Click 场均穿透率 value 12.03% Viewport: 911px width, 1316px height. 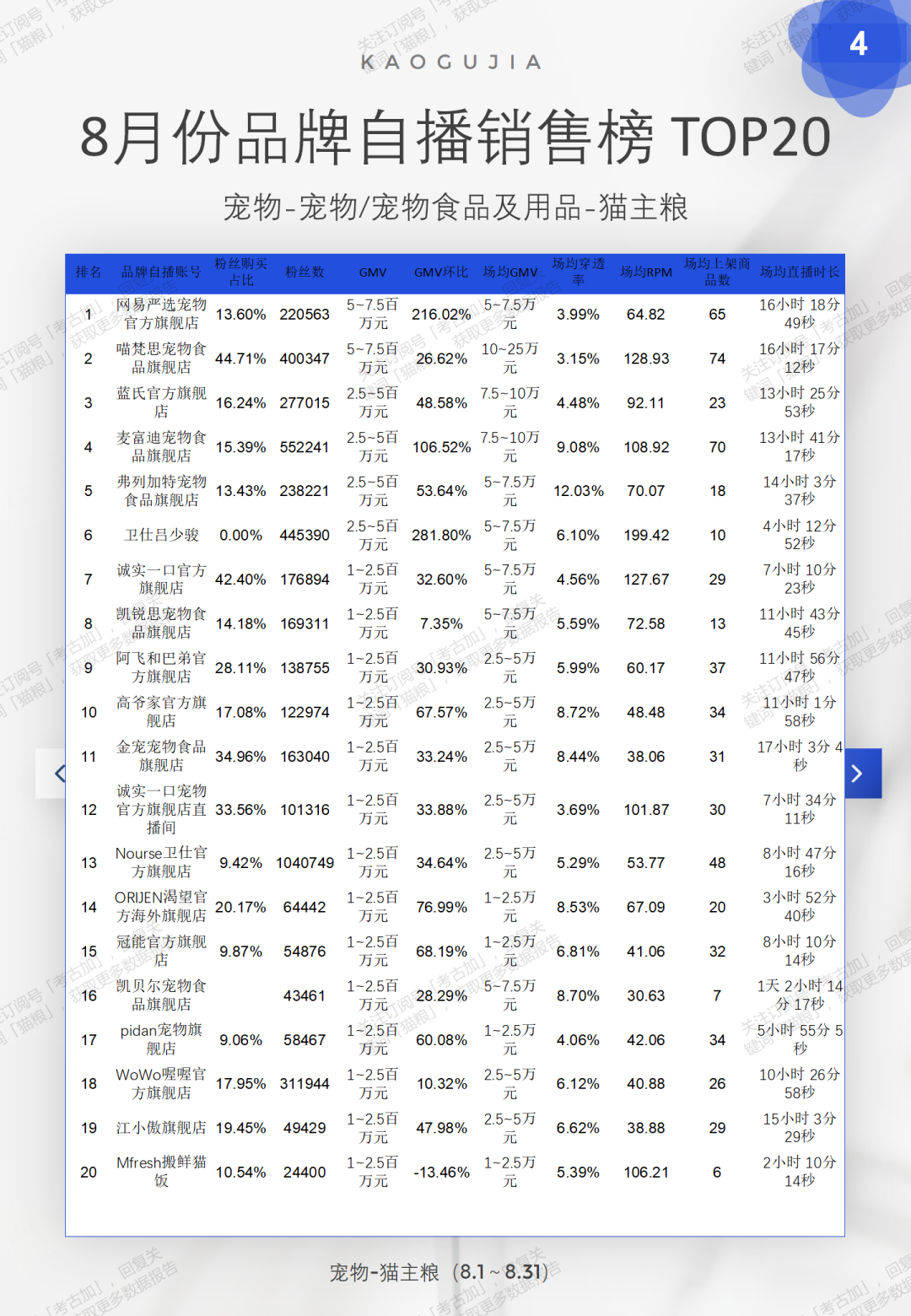(579, 491)
